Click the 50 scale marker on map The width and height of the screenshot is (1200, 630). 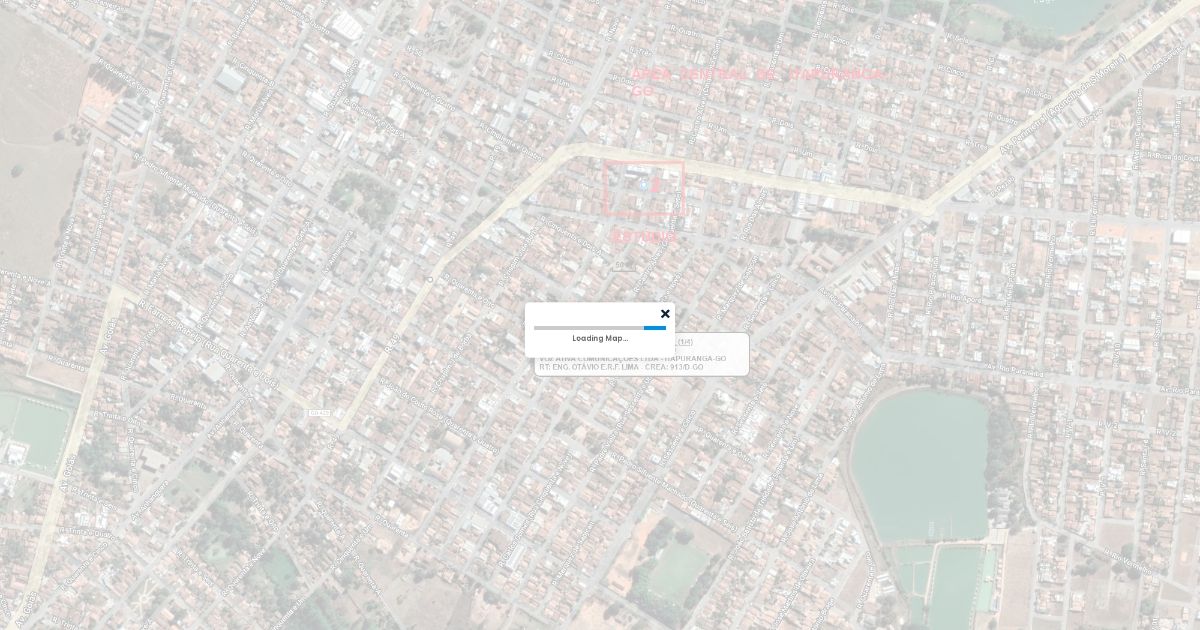pos(622,265)
